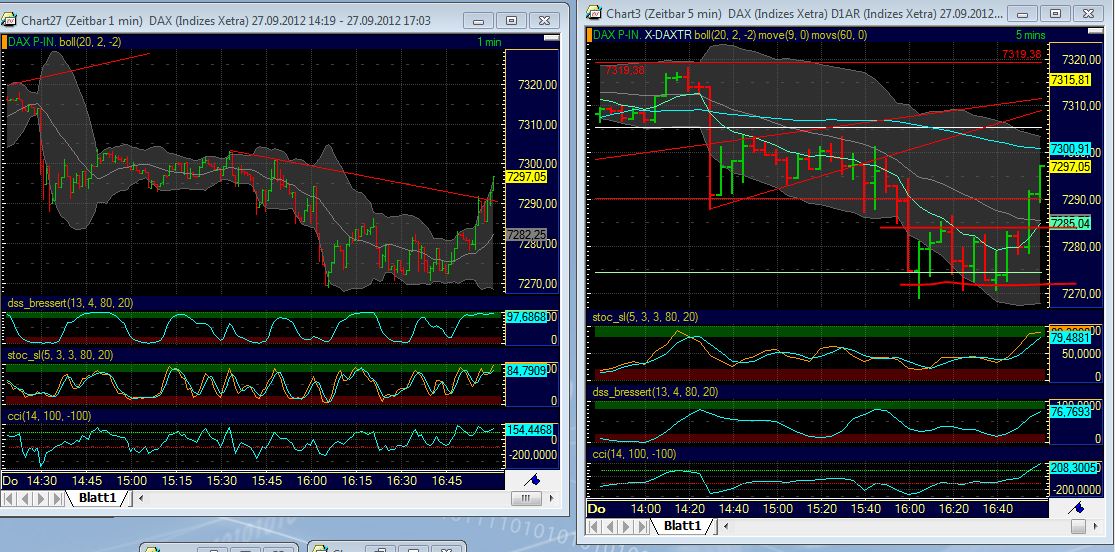Click the Chart3 horizontal scrollbar thumb
This screenshot has height=552, width=1115.
[x=1079, y=526]
